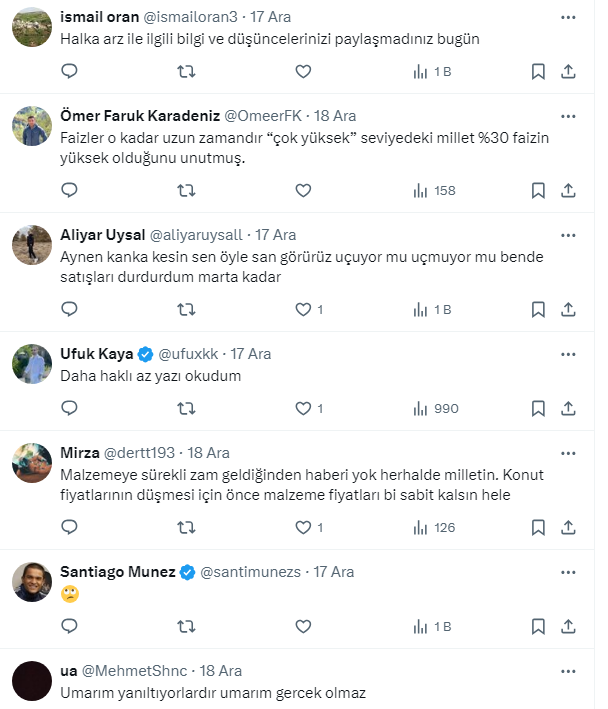Like Ömer Faruk Karadeniz's tweet
The image size is (608, 709).
click(x=303, y=190)
